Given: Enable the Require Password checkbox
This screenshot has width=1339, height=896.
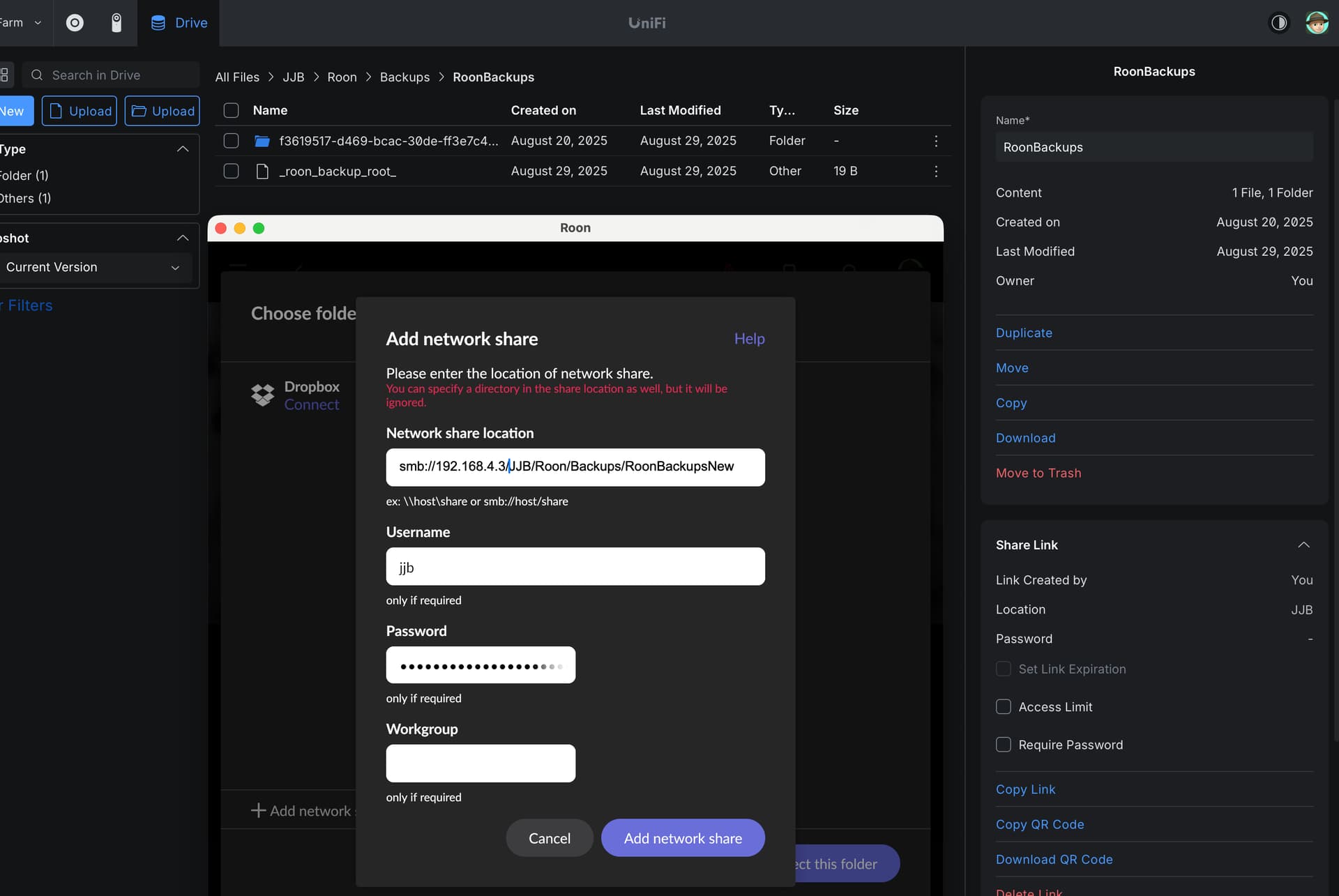Looking at the screenshot, I should coord(1004,745).
